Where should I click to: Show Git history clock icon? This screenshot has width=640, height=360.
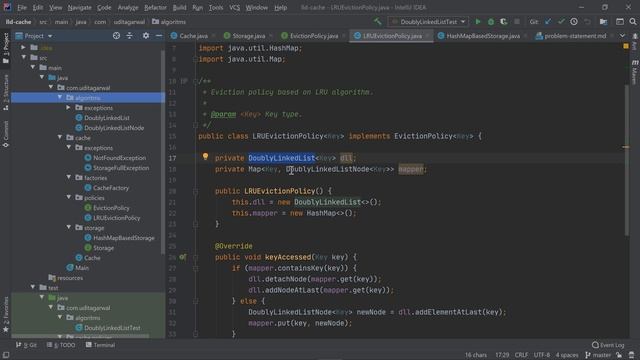(x=574, y=22)
